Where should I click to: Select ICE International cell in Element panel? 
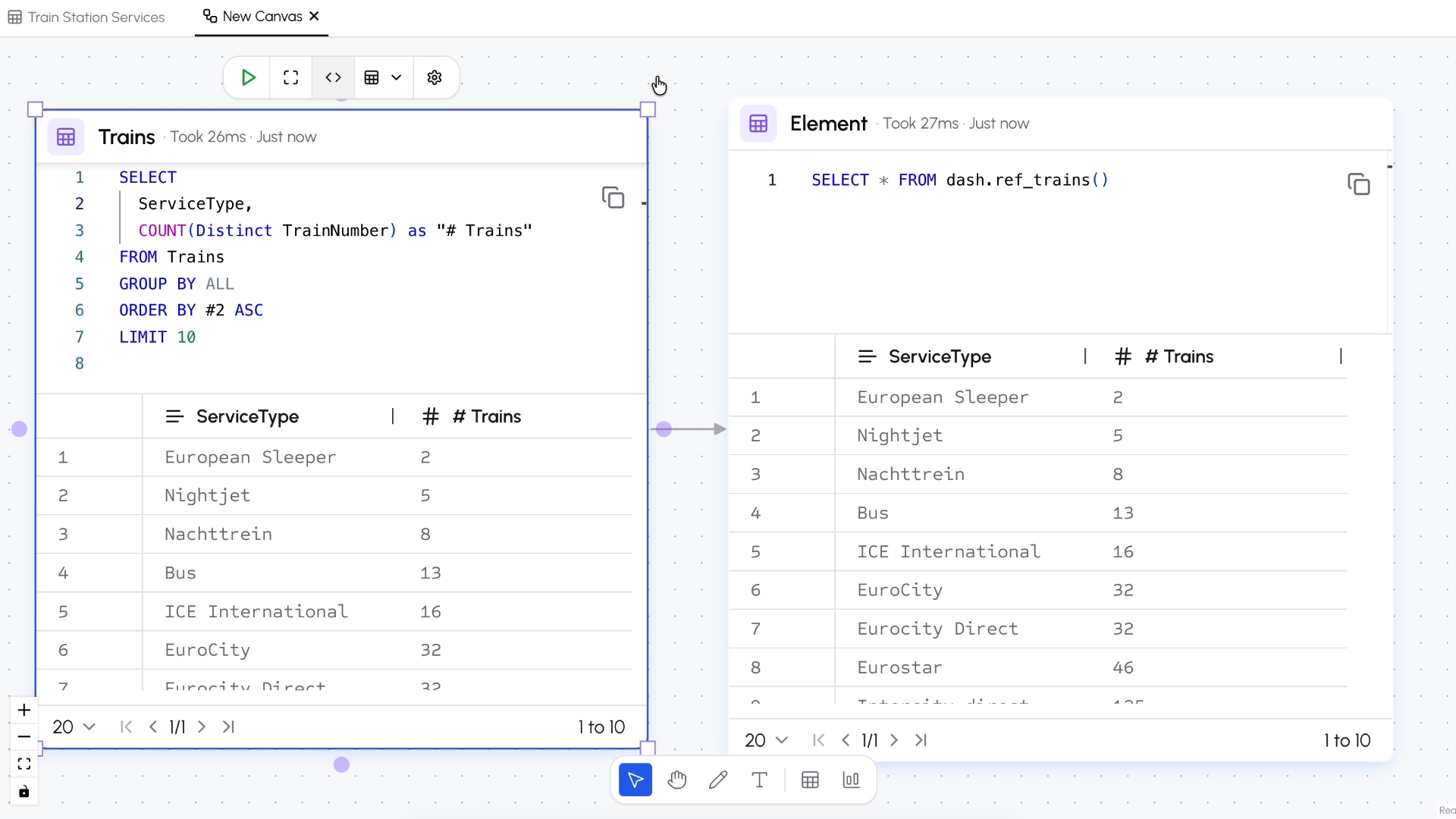949,551
